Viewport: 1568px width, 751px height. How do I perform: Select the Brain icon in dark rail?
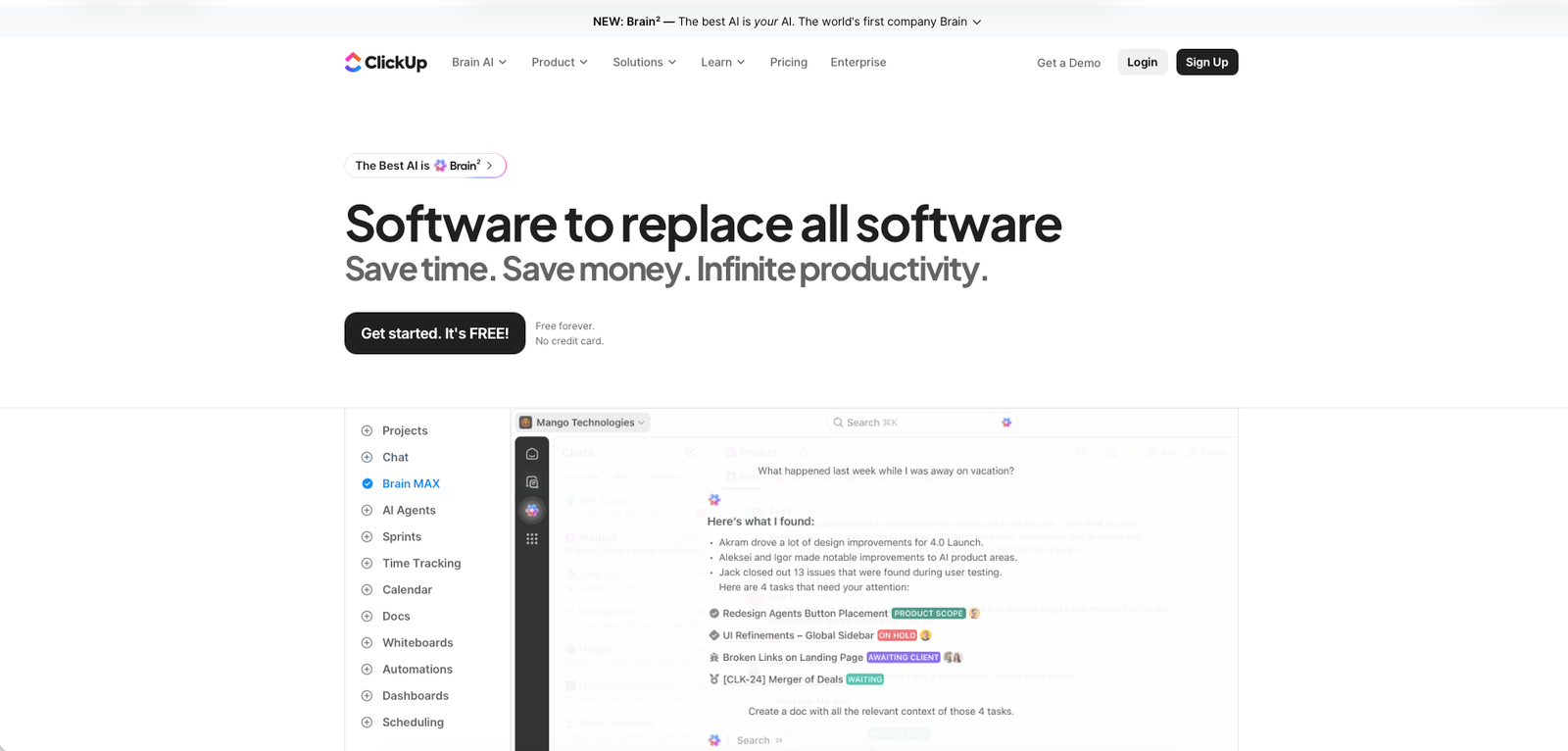(532, 510)
